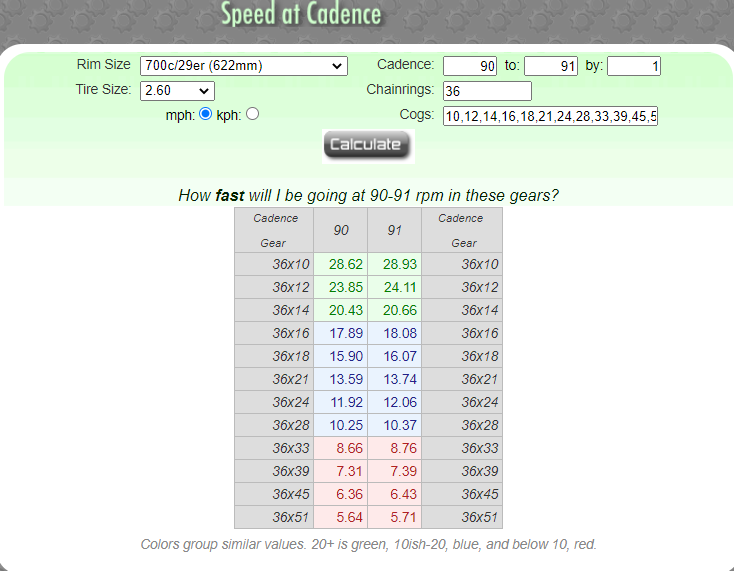Click the 91 cadence column header

tap(395, 230)
